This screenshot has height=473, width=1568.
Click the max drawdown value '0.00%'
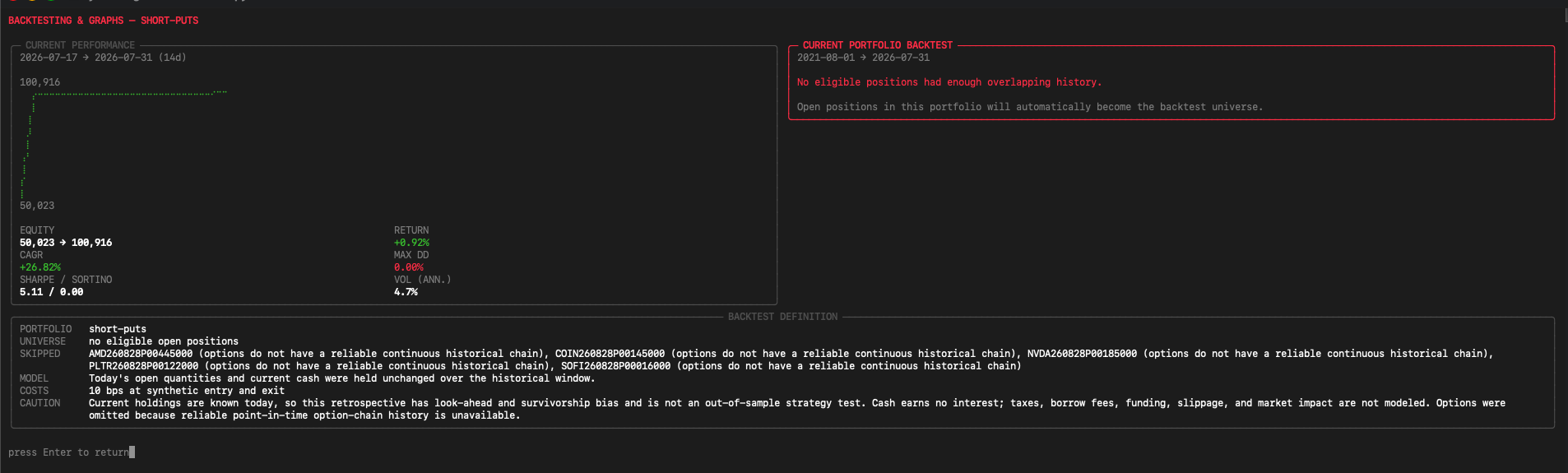[409, 267]
